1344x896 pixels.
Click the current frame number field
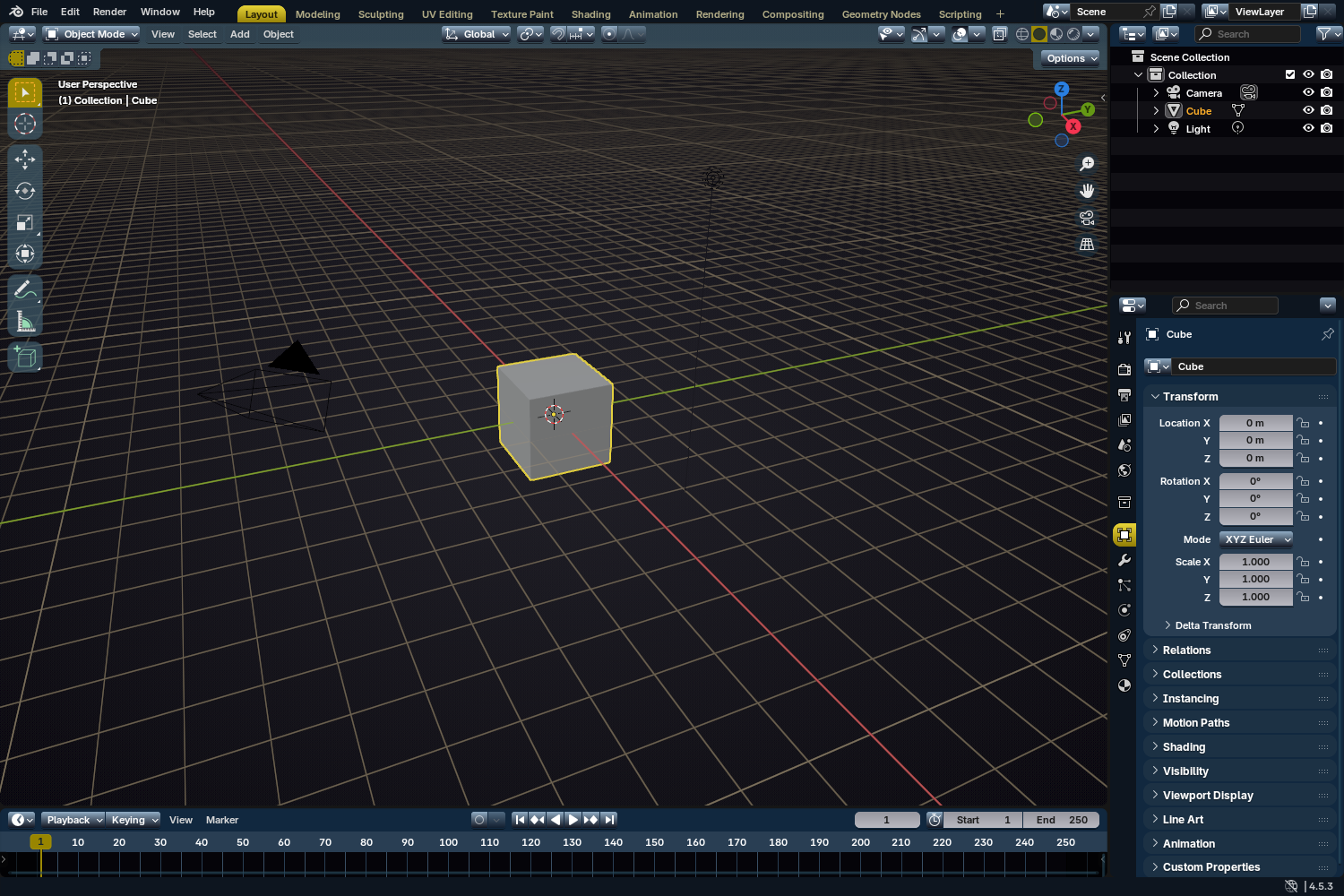pyautogui.click(x=887, y=820)
